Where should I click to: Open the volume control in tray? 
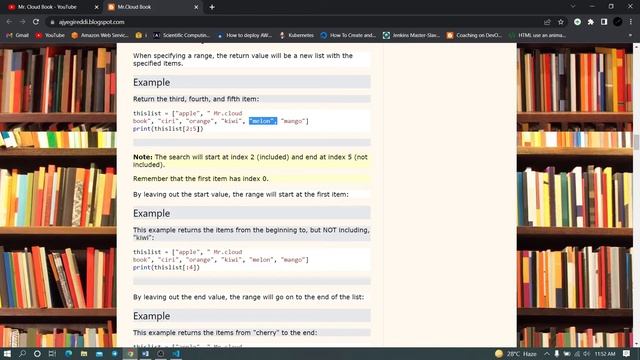[x=587, y=354]
